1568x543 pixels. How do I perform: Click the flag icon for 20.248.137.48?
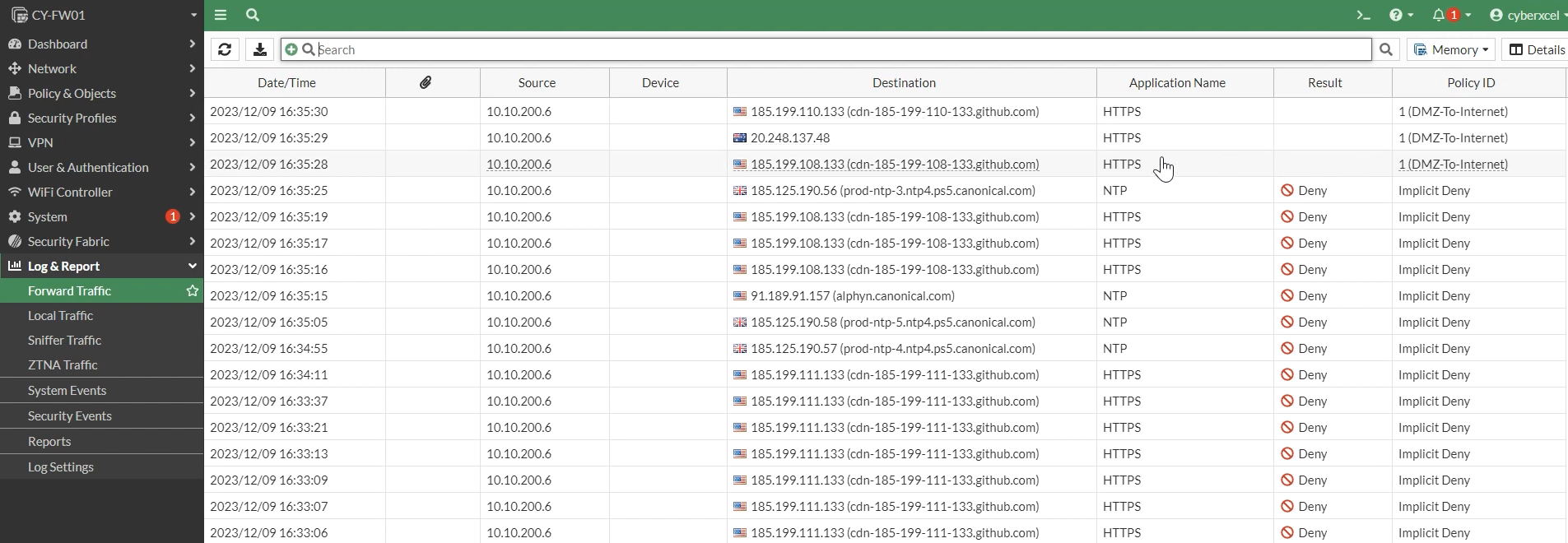pos(740,137)
